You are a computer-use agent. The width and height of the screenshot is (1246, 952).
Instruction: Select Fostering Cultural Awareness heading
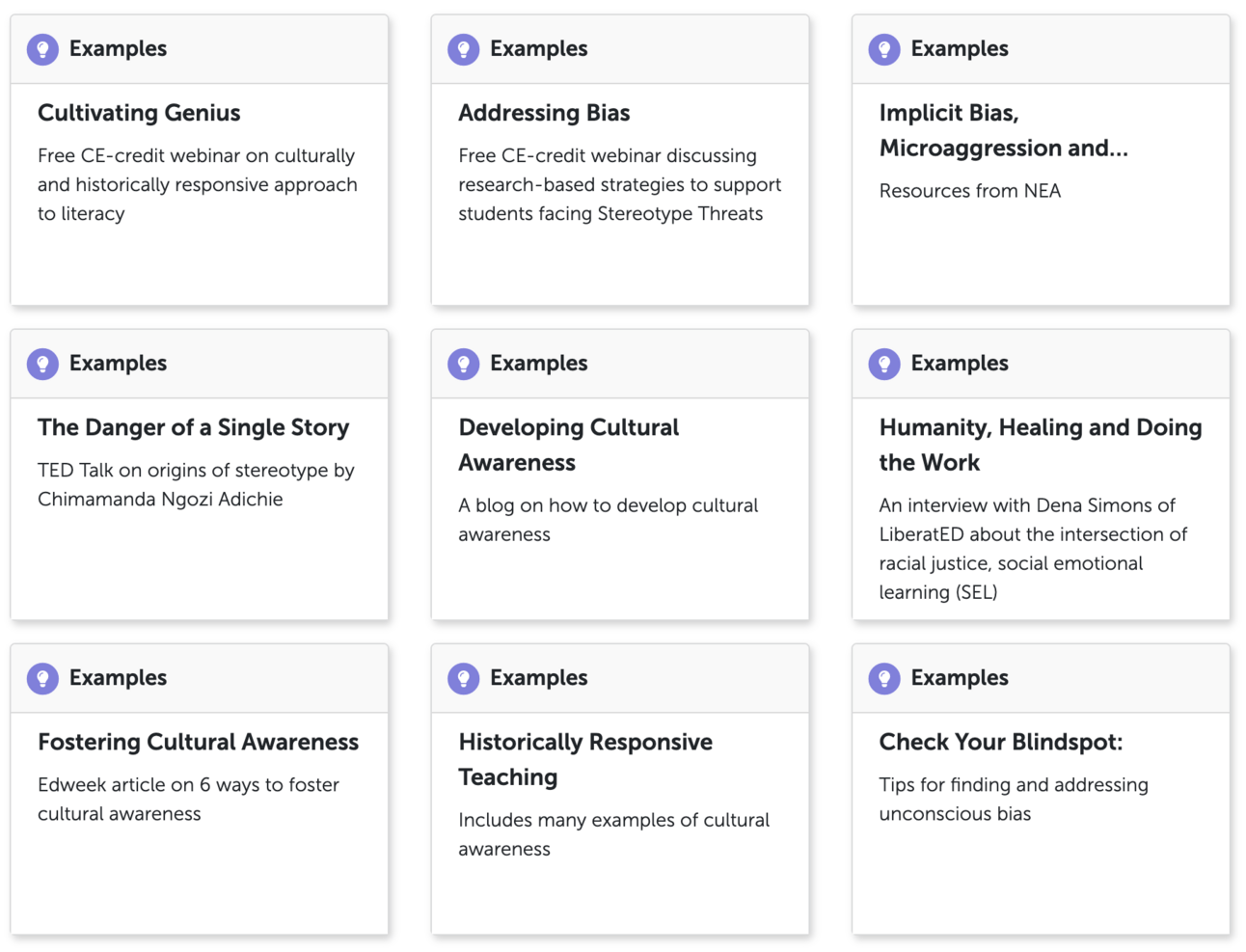click(x=198, y=742)
